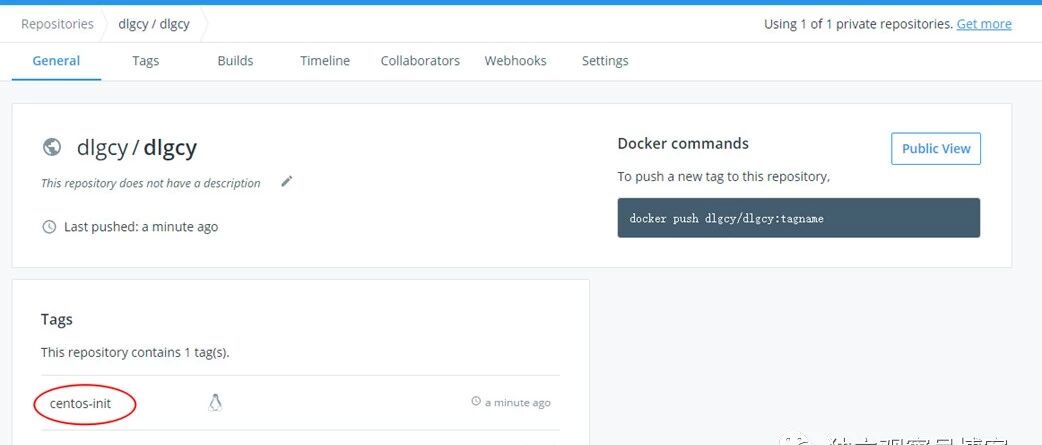This screenshot has height=445, width=1042.
Task: Click the Public View button
Action: pos(936,149)
